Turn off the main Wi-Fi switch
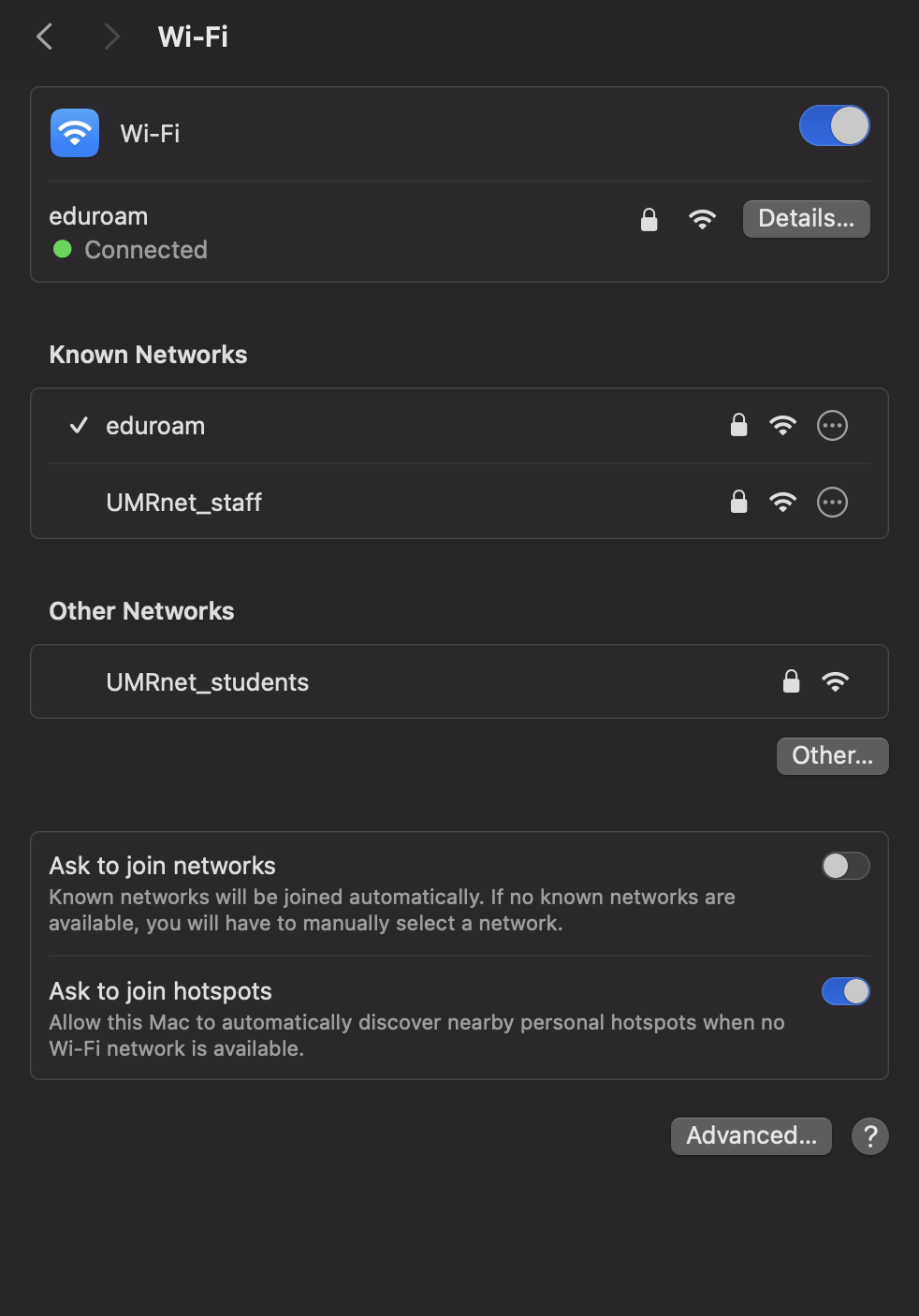Image resolution: width=919 pixels, height=1316 pixels. tap(834, 125)
